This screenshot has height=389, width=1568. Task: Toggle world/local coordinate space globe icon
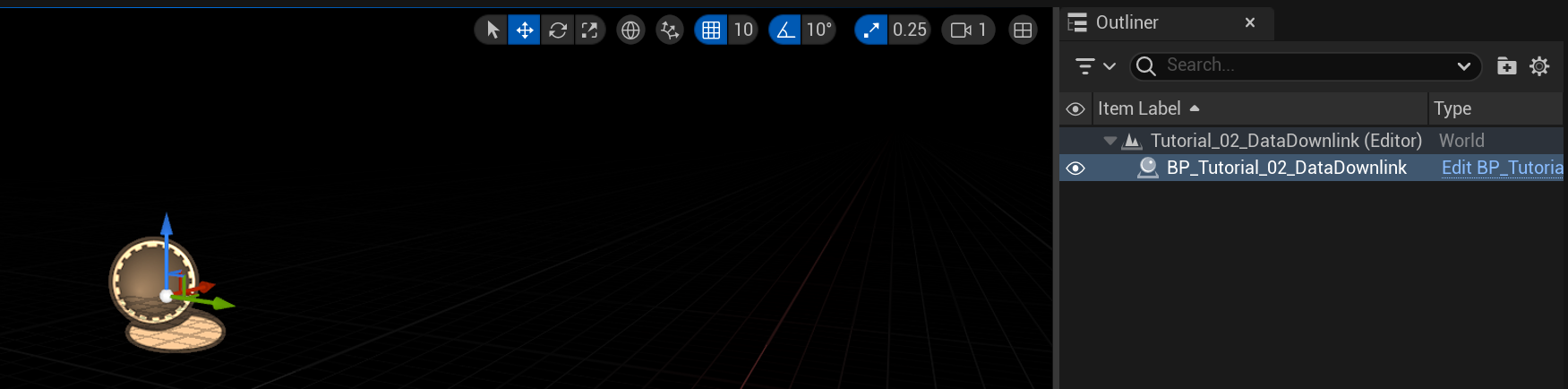(630, 30)
